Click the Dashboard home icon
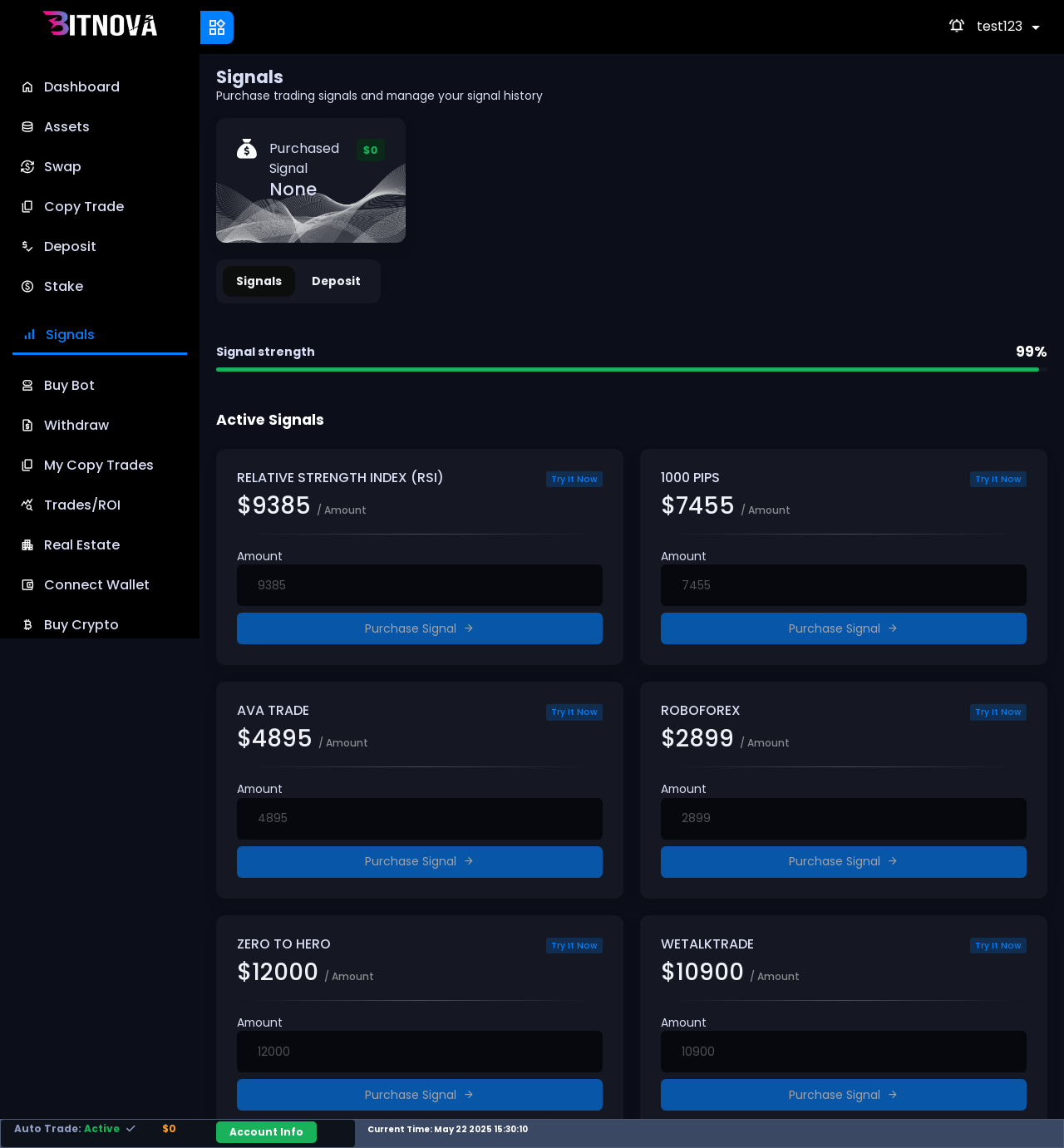The height and width of the screenshot is (1148, 1064). [x=27, y=87]
